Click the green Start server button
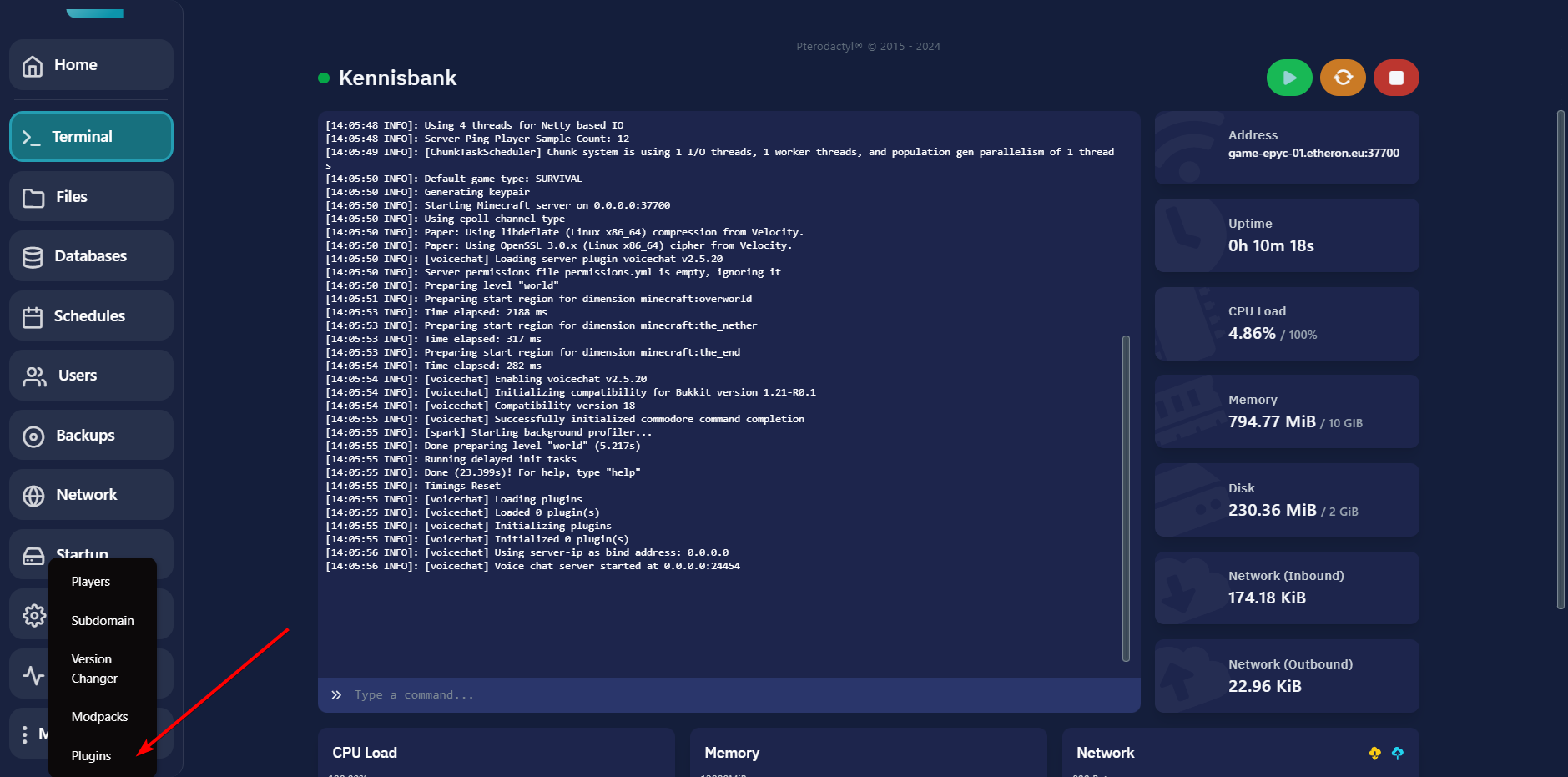The image size is (1568, 777). coord(1289,78)
